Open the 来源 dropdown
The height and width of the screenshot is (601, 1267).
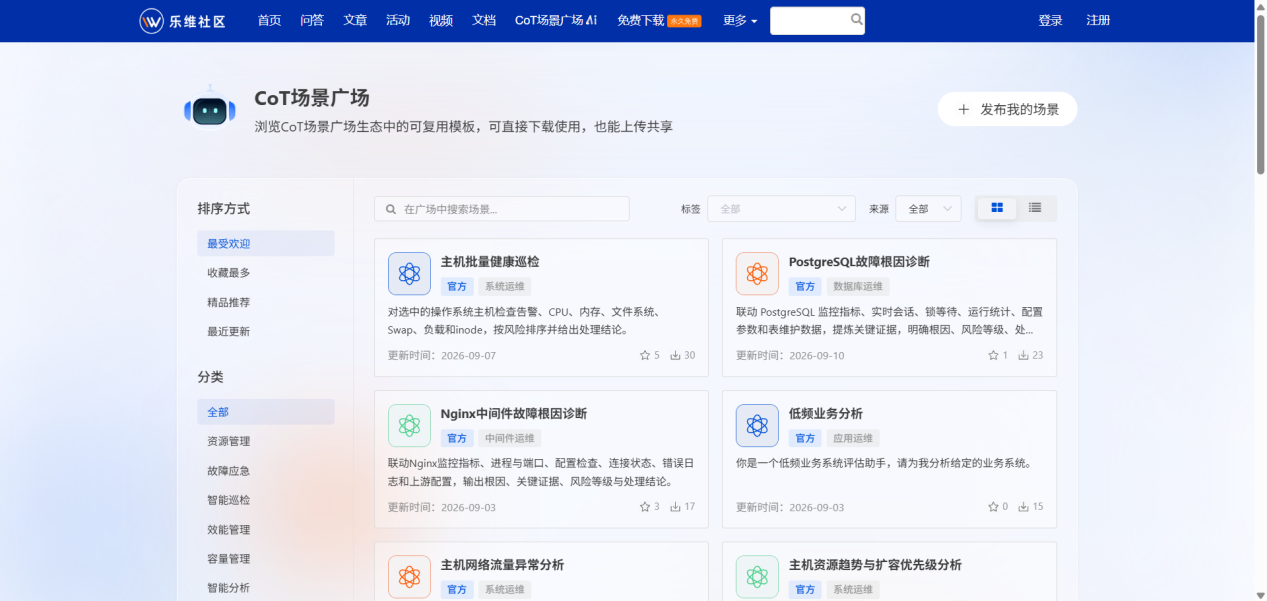tap(928, 209)
